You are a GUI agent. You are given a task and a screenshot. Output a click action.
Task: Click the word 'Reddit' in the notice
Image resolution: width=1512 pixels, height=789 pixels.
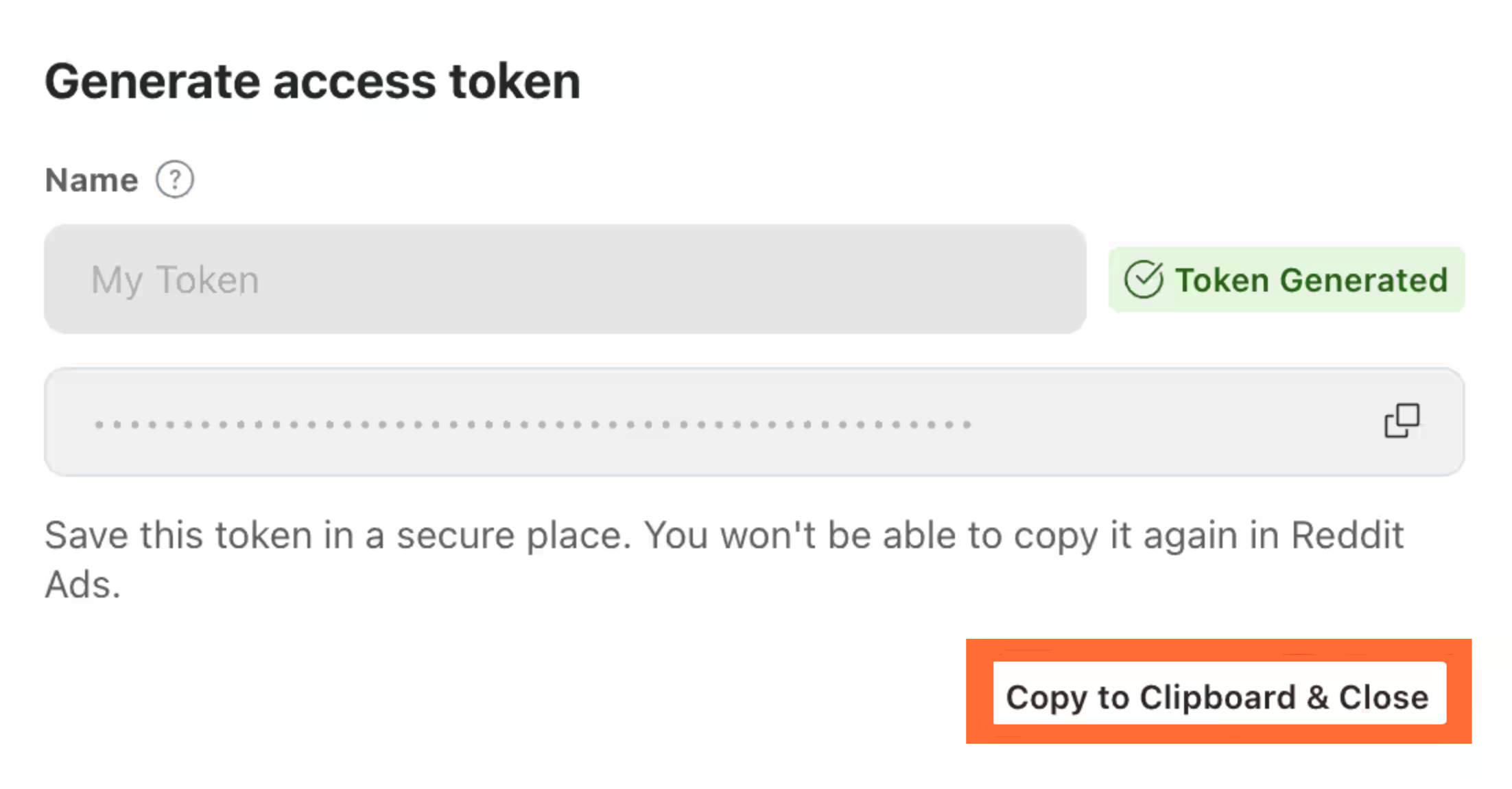1347,536
